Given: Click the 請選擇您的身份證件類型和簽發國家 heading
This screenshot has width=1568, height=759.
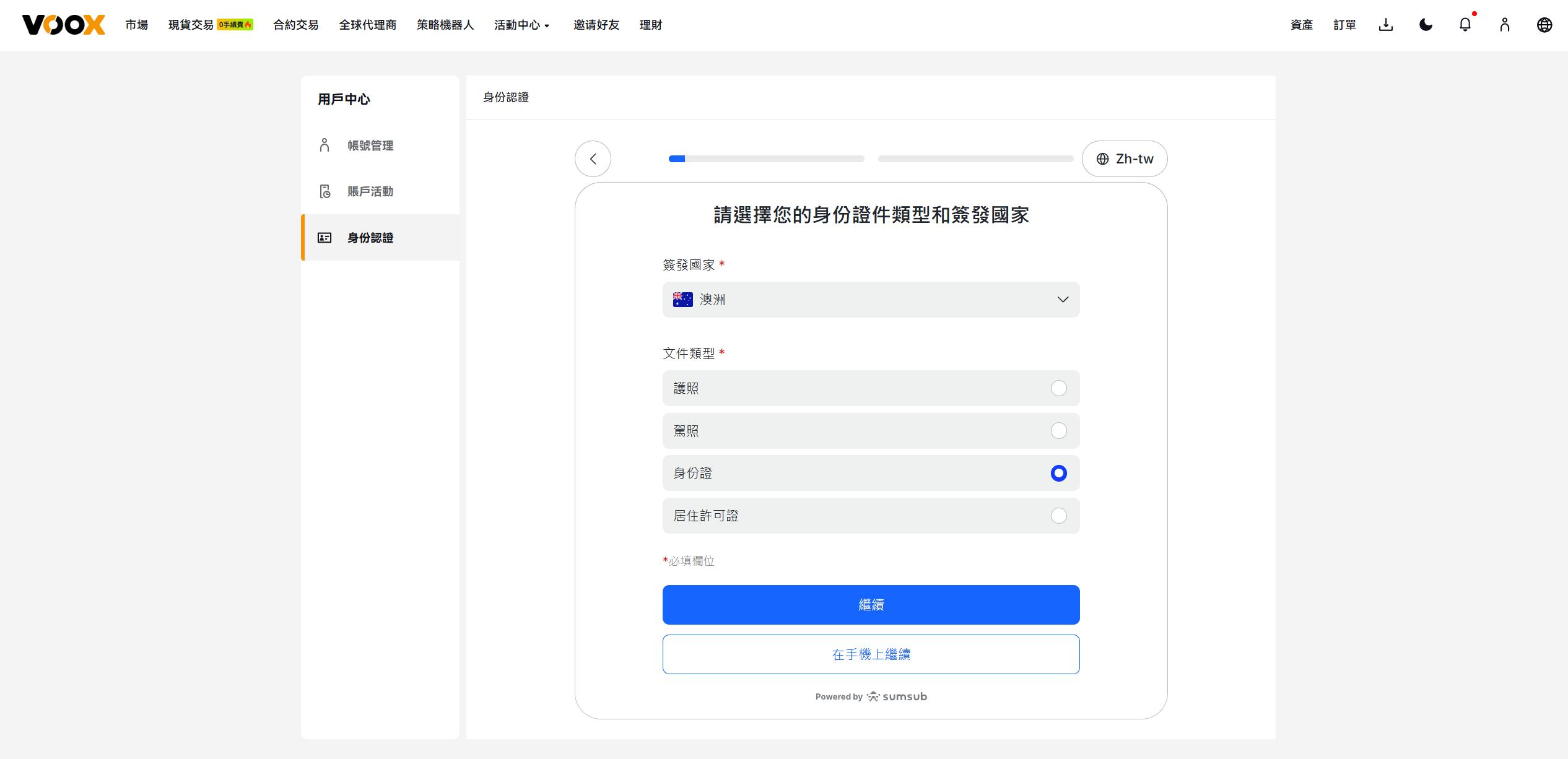Looking at the screenshot, I should 871,215.
